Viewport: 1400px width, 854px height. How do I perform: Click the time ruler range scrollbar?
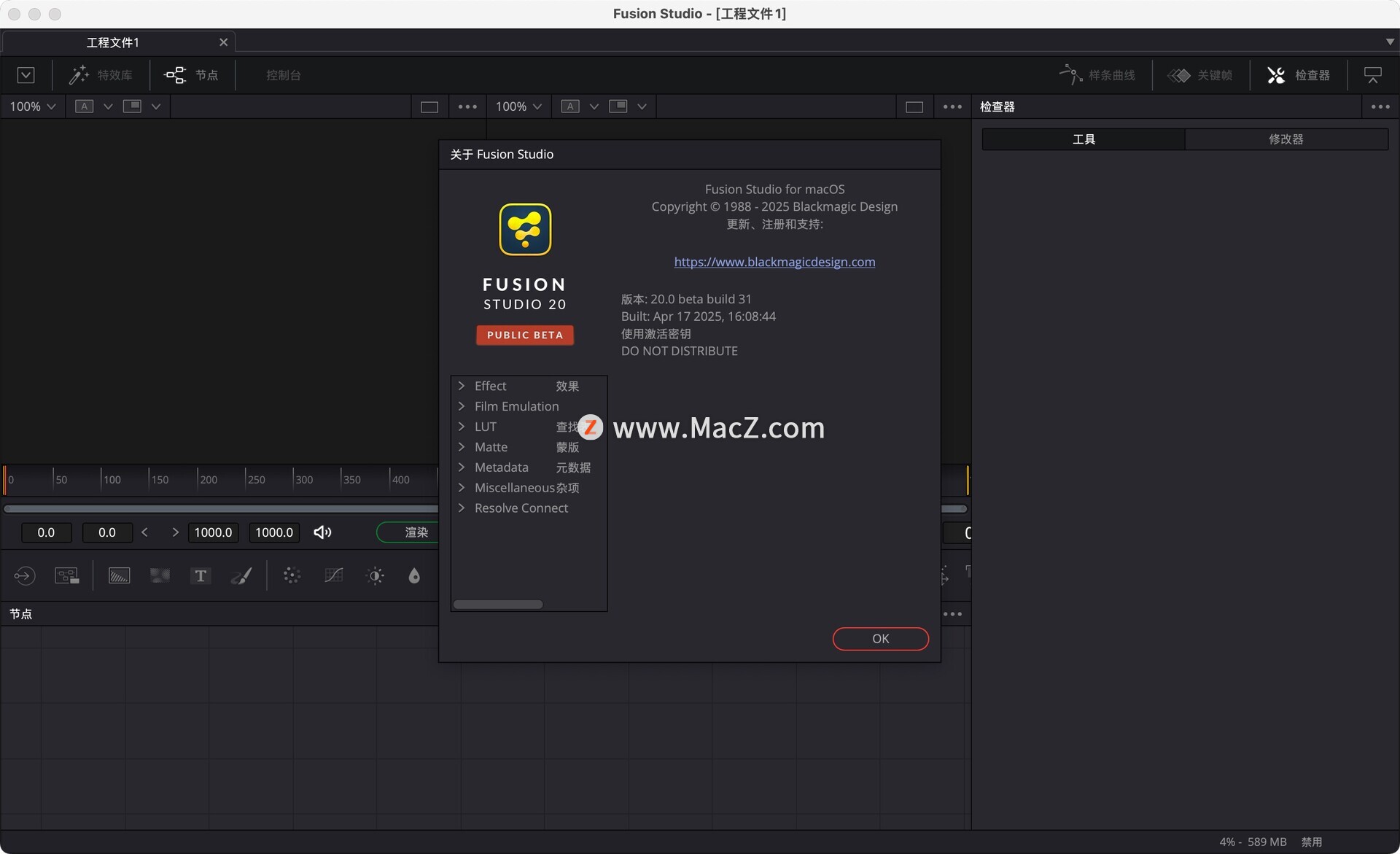221,508
